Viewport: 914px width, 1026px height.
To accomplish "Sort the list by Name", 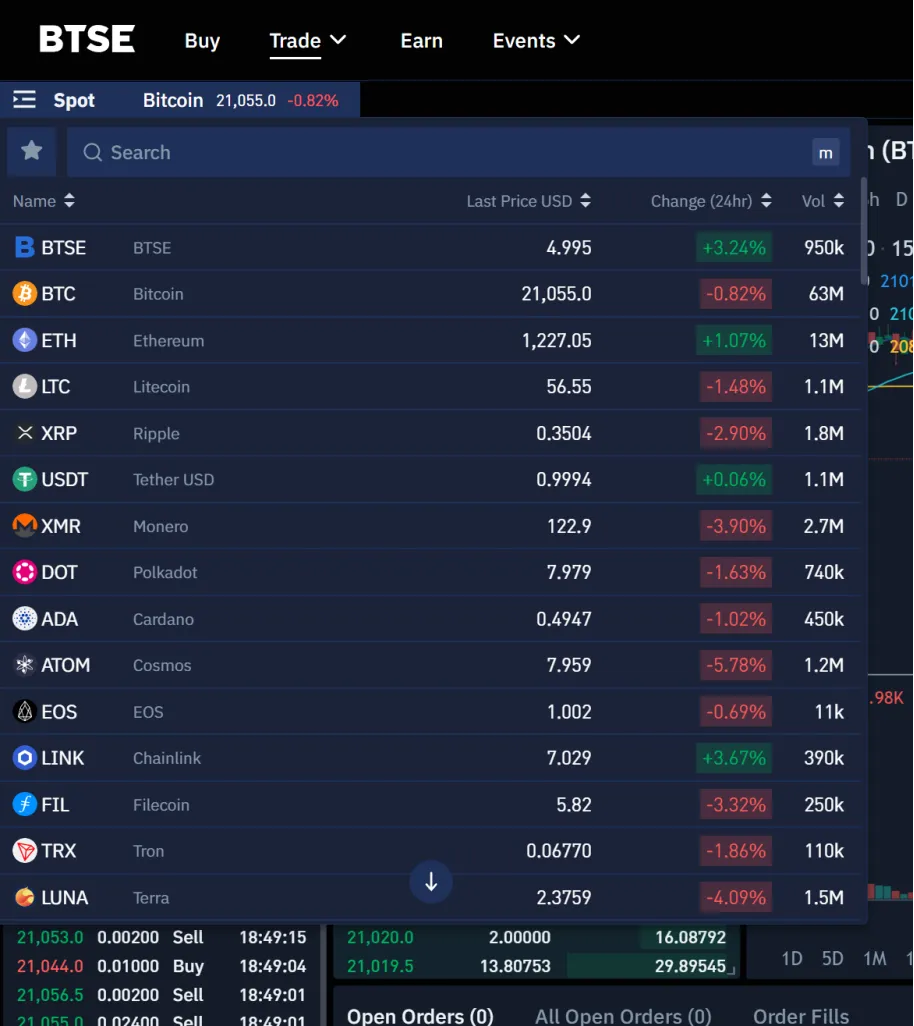I will pyautogui.click(x=44, y=201).
